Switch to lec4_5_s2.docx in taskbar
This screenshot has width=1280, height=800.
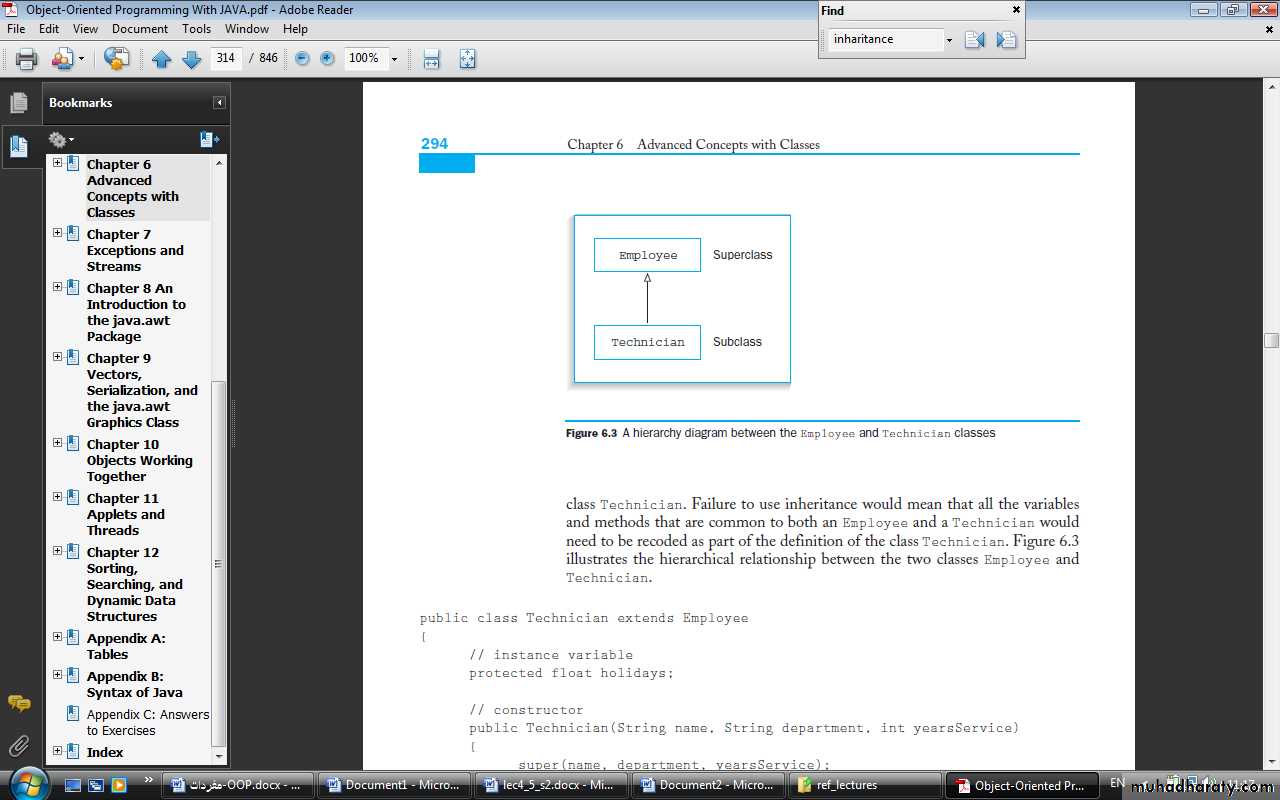click(x=548, y=785)
